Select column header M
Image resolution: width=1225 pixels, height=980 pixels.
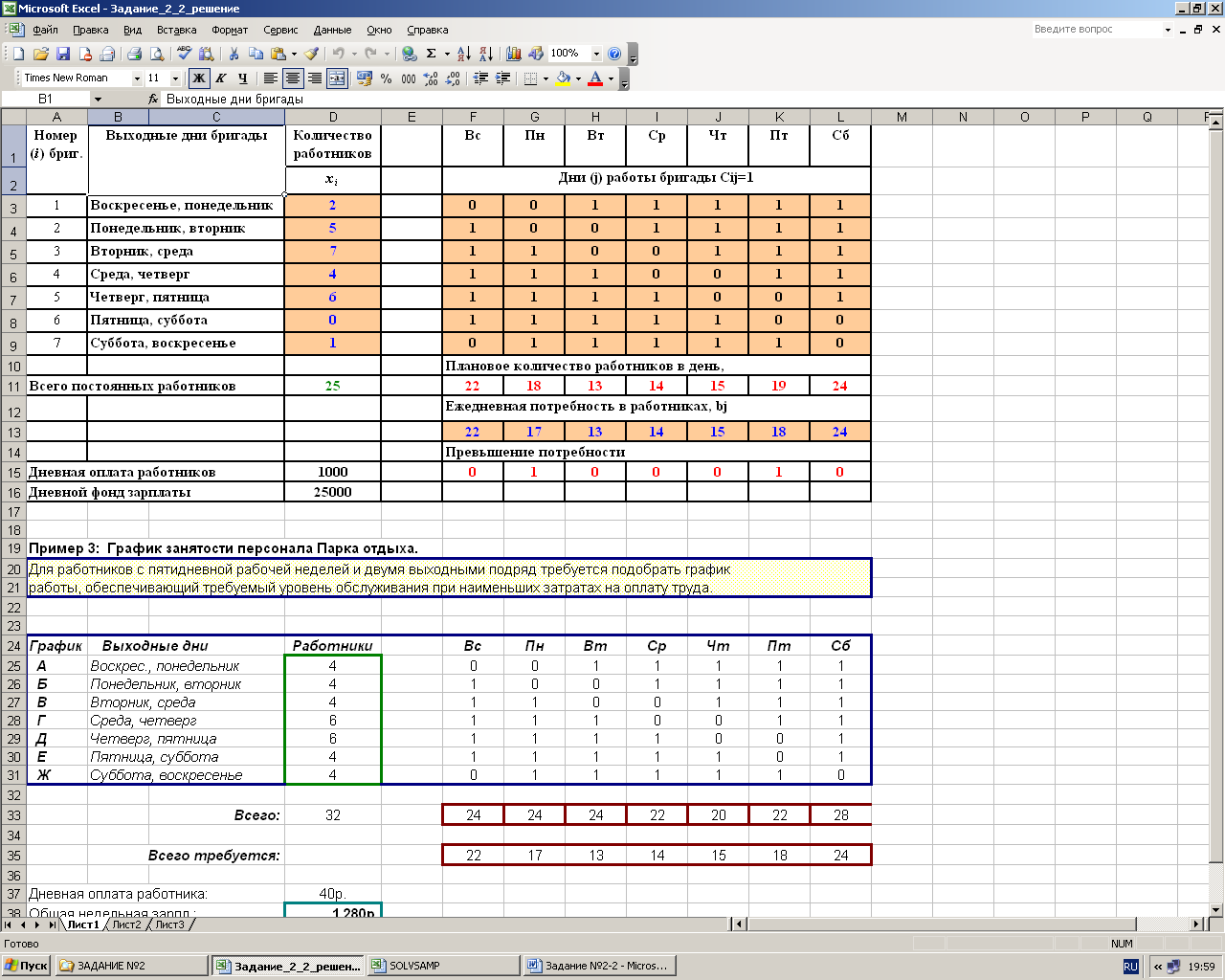(x=902, y=117)
